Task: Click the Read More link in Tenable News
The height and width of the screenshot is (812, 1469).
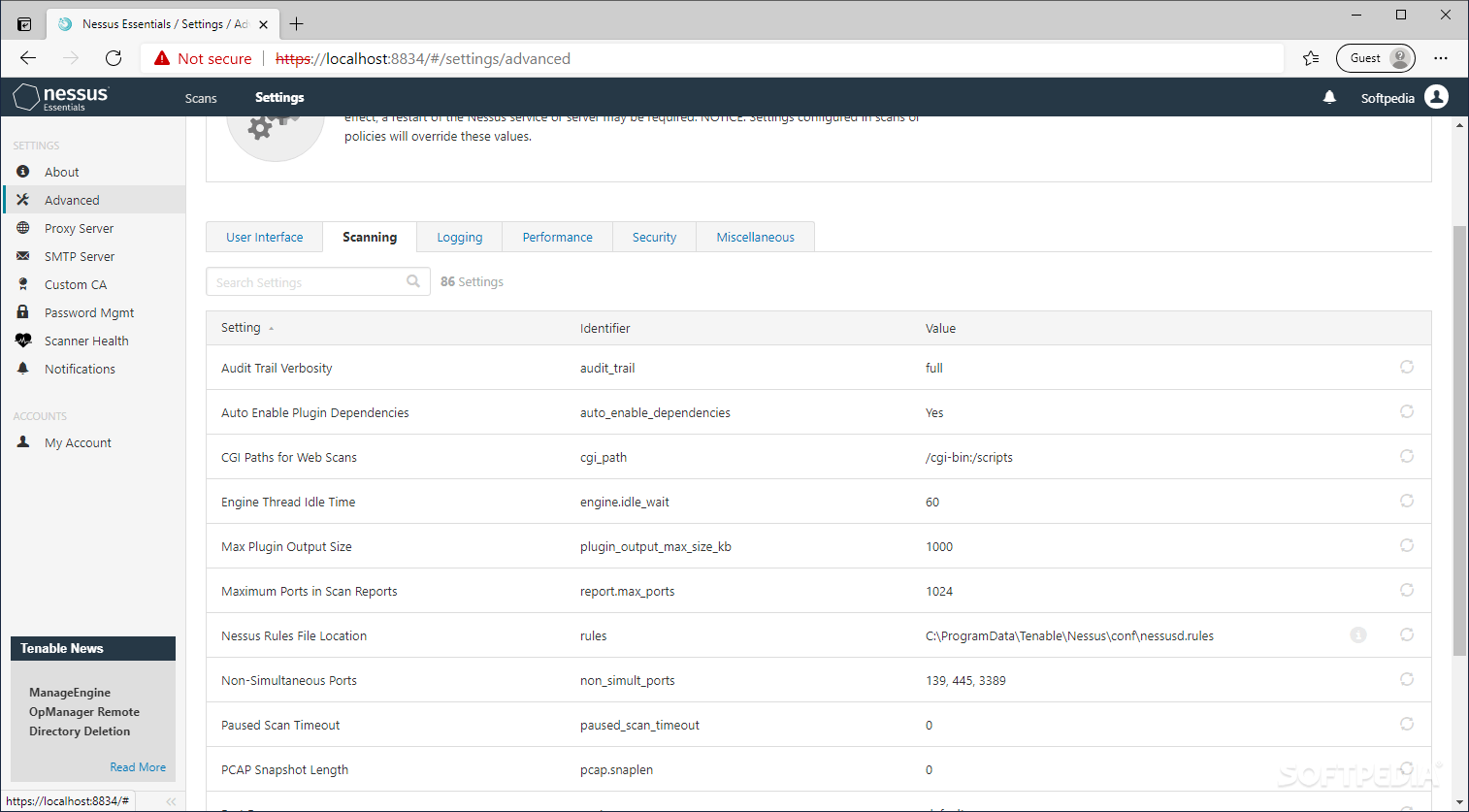Action: click(x=138, y=766)
